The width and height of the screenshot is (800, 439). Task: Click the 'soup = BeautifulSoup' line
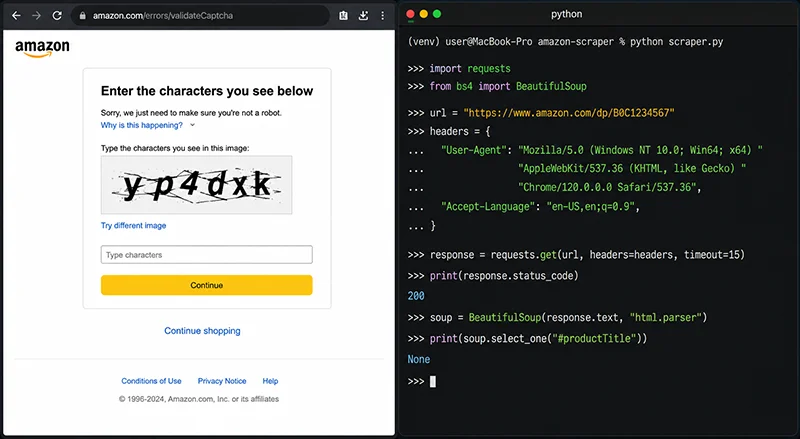(x=557, y=318)
